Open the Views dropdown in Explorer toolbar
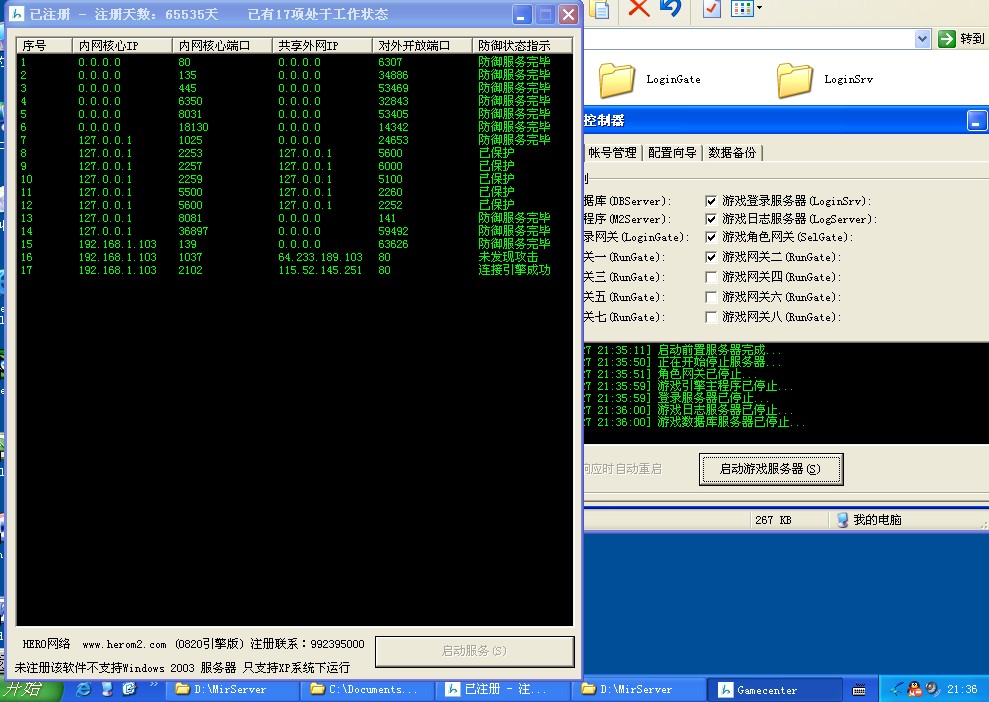Viewport: 989px width, 702px height. [759, 9]
